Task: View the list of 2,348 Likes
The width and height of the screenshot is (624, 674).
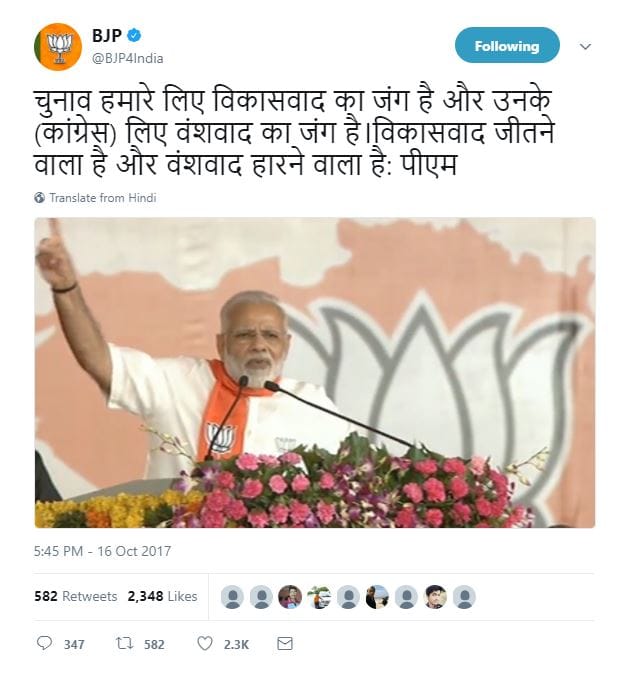Action: click(x=162, y=597)
